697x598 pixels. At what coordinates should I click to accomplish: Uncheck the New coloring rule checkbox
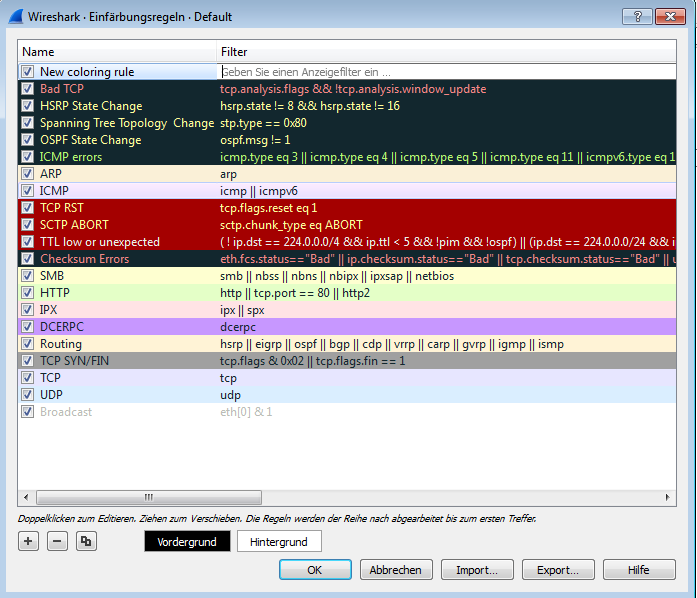tap(28, 72)
